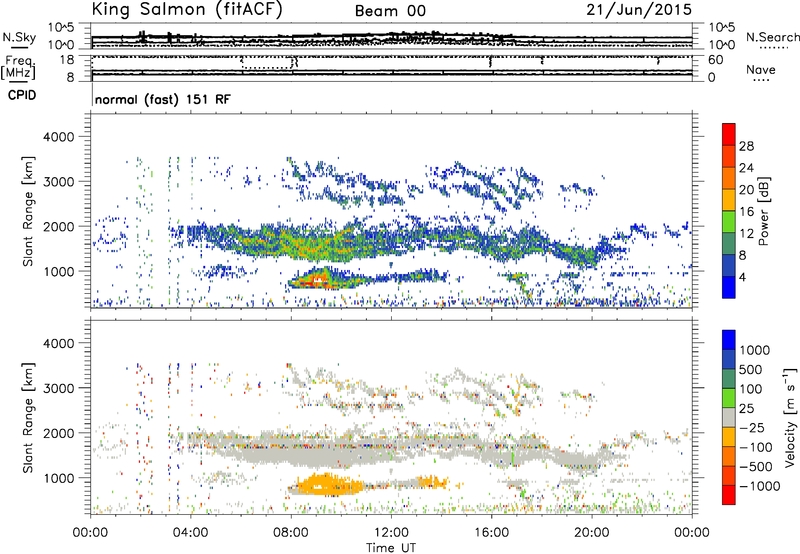Pick the yellow 16–20 dB Power colorbar segment

pos(729,200)
